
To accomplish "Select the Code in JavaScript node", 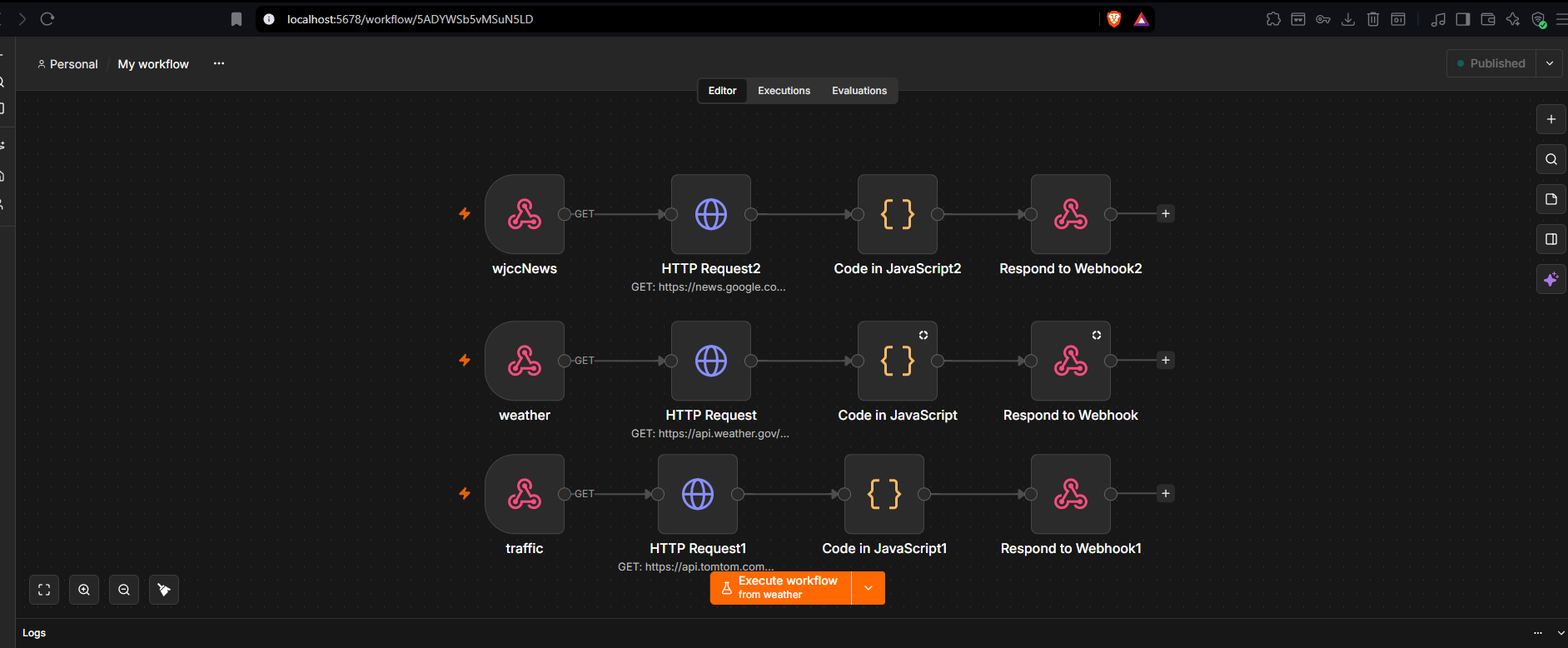I will tap(898, 361).
